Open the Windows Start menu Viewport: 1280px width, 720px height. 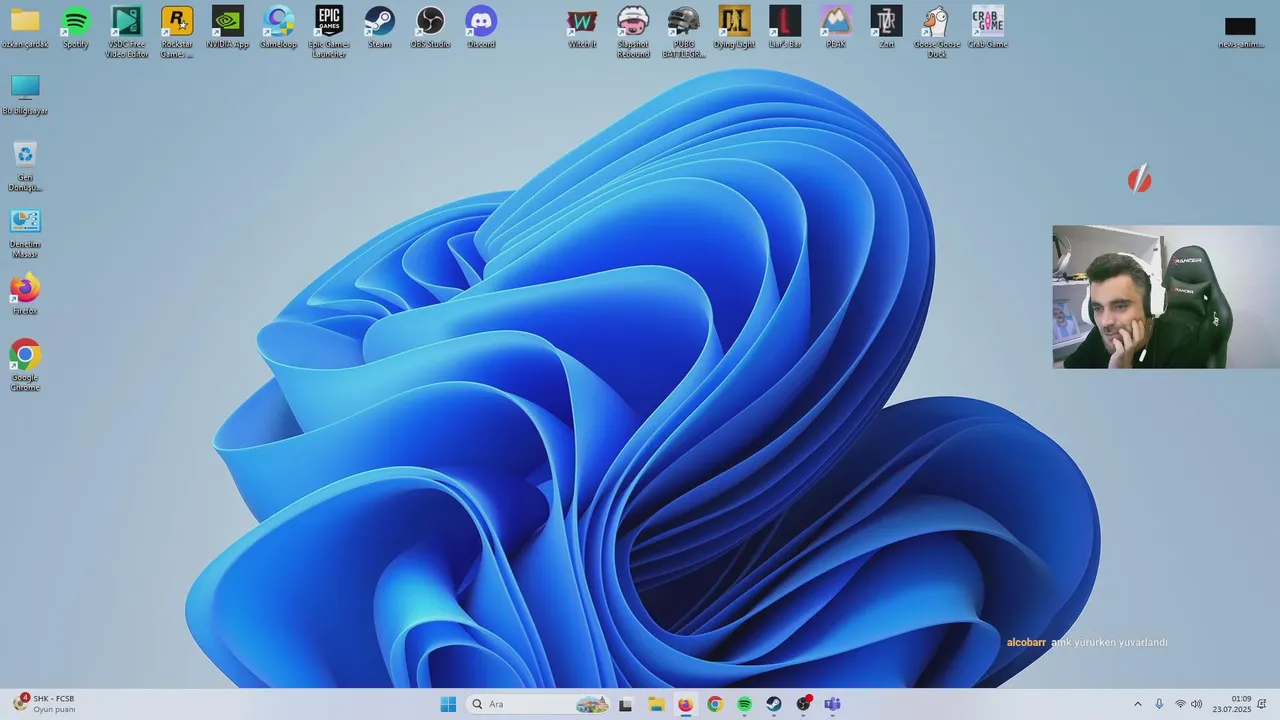click(448, 704)
